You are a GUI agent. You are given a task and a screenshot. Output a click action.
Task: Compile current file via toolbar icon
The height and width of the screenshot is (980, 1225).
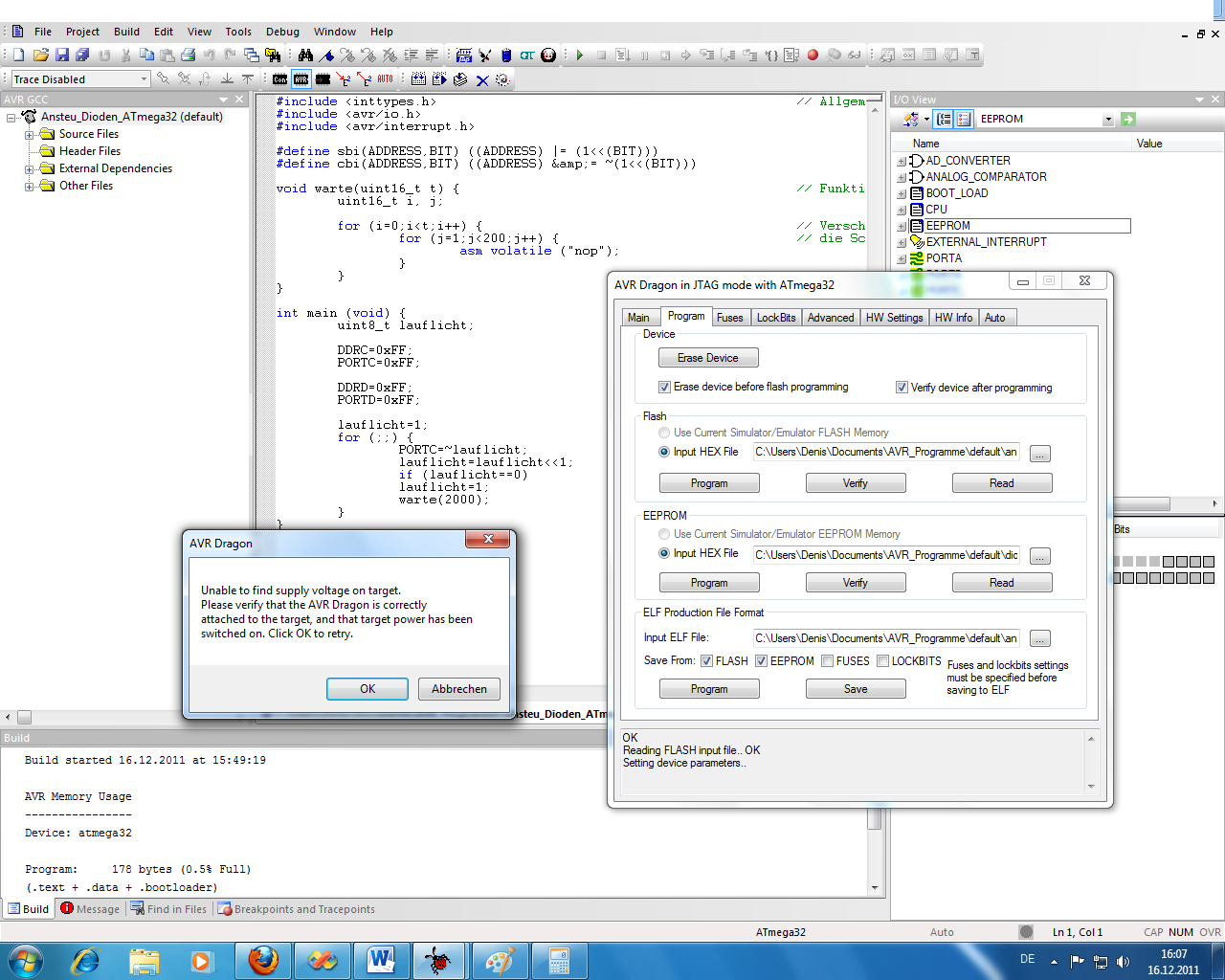coord(460,79)
